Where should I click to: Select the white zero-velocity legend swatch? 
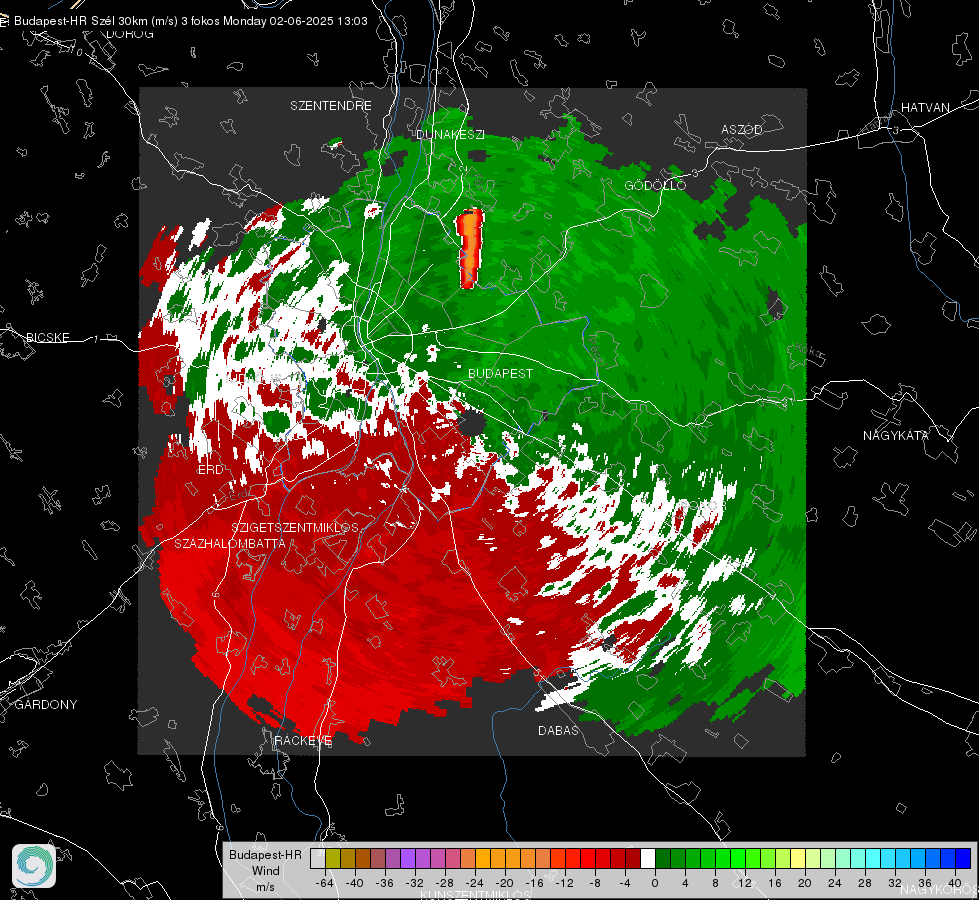(x=648, y=858)
